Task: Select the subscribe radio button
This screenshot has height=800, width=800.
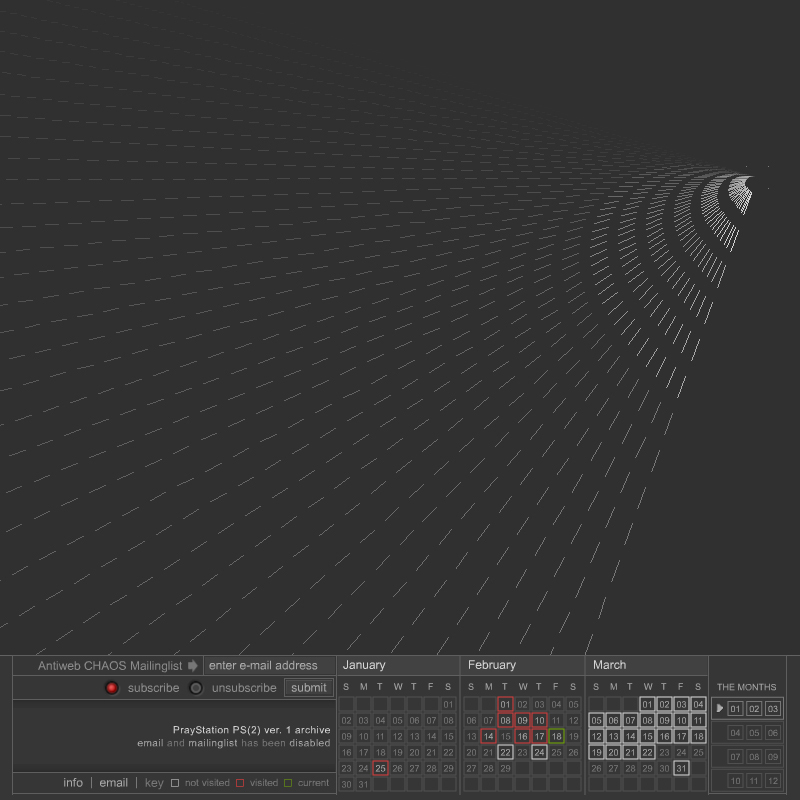Action: point(112,688)
